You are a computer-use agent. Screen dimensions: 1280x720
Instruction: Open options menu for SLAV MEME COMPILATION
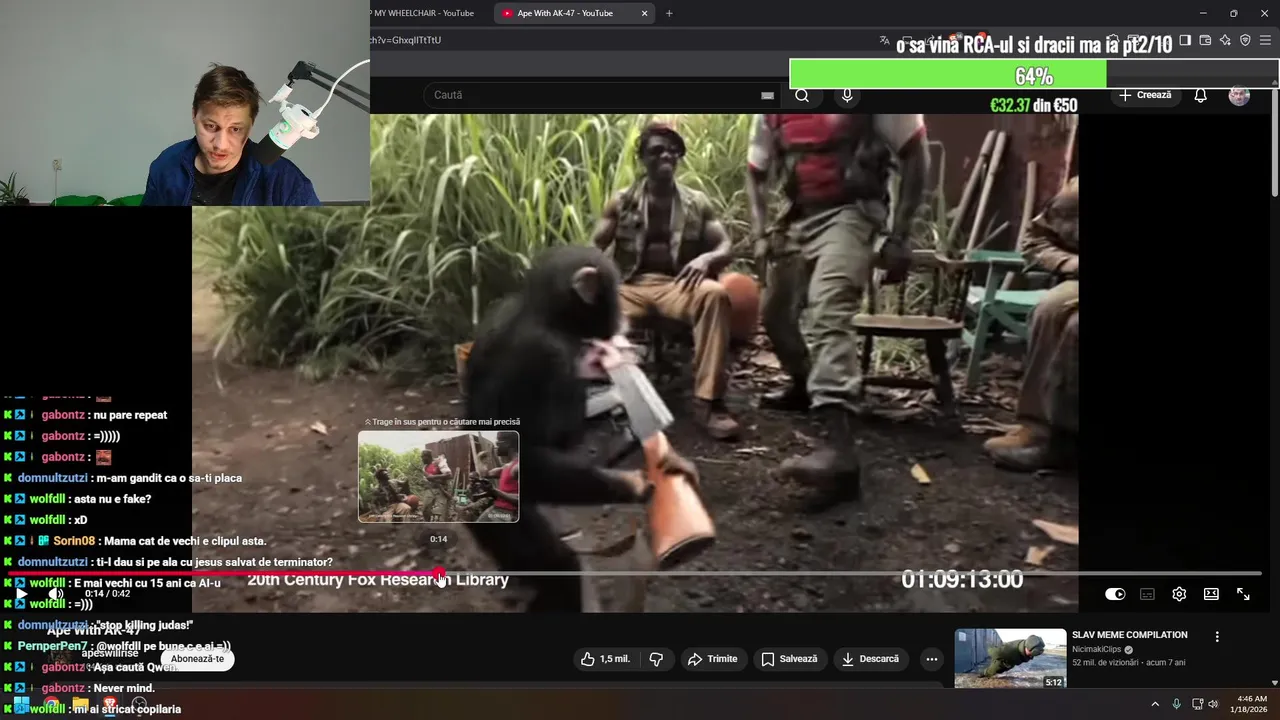[x=1217, y=637]
